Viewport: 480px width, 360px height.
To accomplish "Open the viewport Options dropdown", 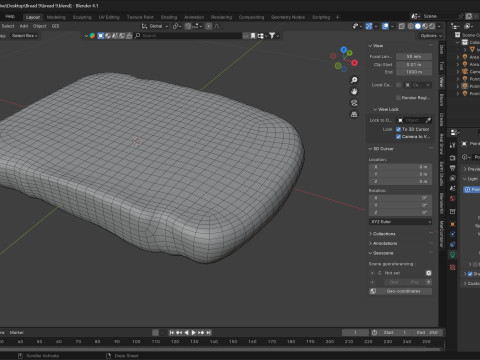I will tap(430, 35).
